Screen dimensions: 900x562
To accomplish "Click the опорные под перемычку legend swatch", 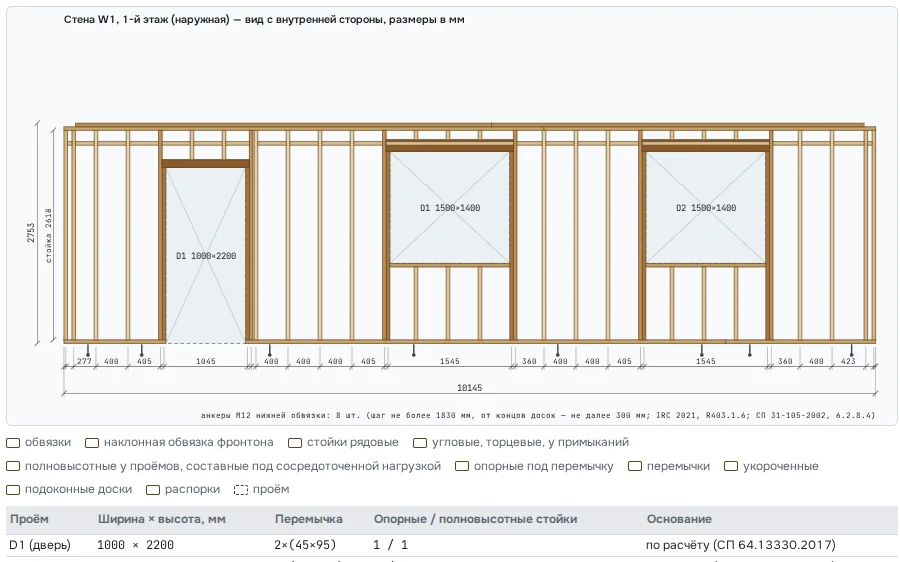I will click(462, 466).
